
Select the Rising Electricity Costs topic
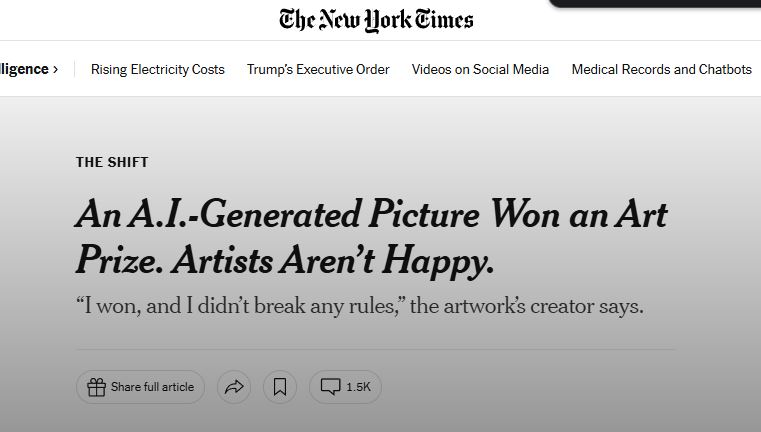[x=158, y=69]
